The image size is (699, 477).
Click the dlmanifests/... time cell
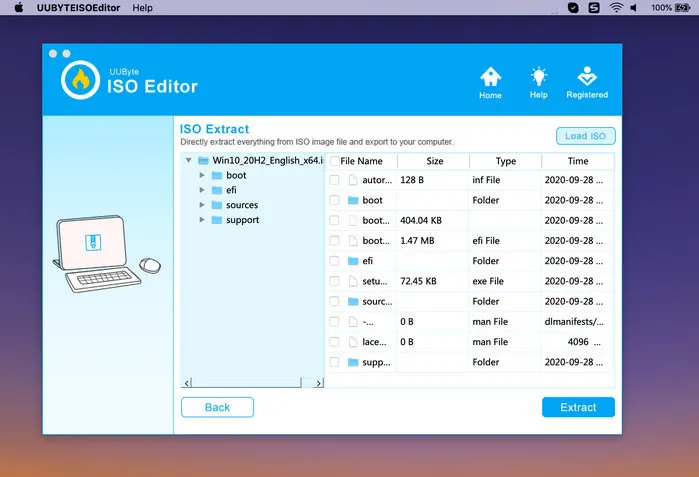pos(574,321)
